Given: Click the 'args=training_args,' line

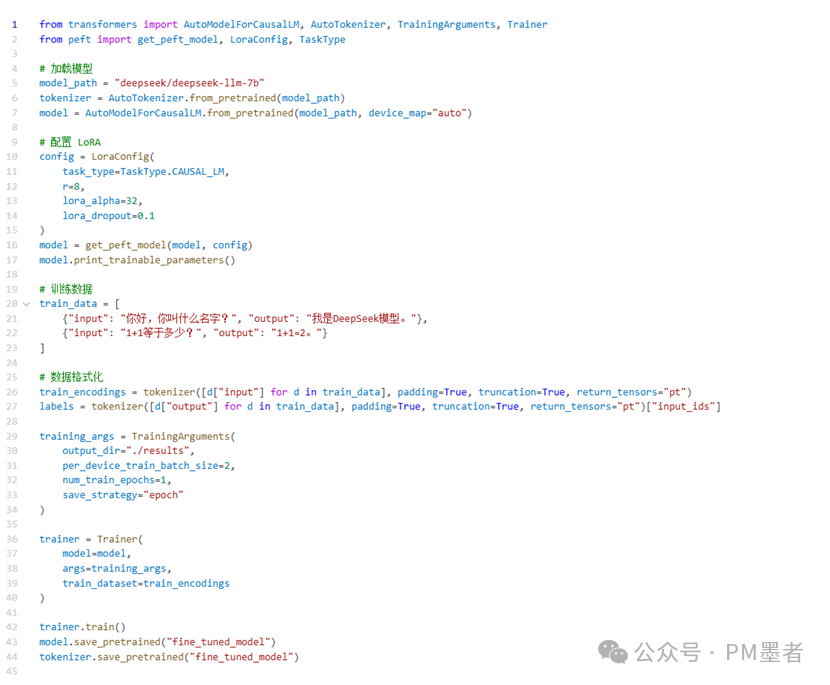Looking at the screenshot, I should tap(116, 569).
